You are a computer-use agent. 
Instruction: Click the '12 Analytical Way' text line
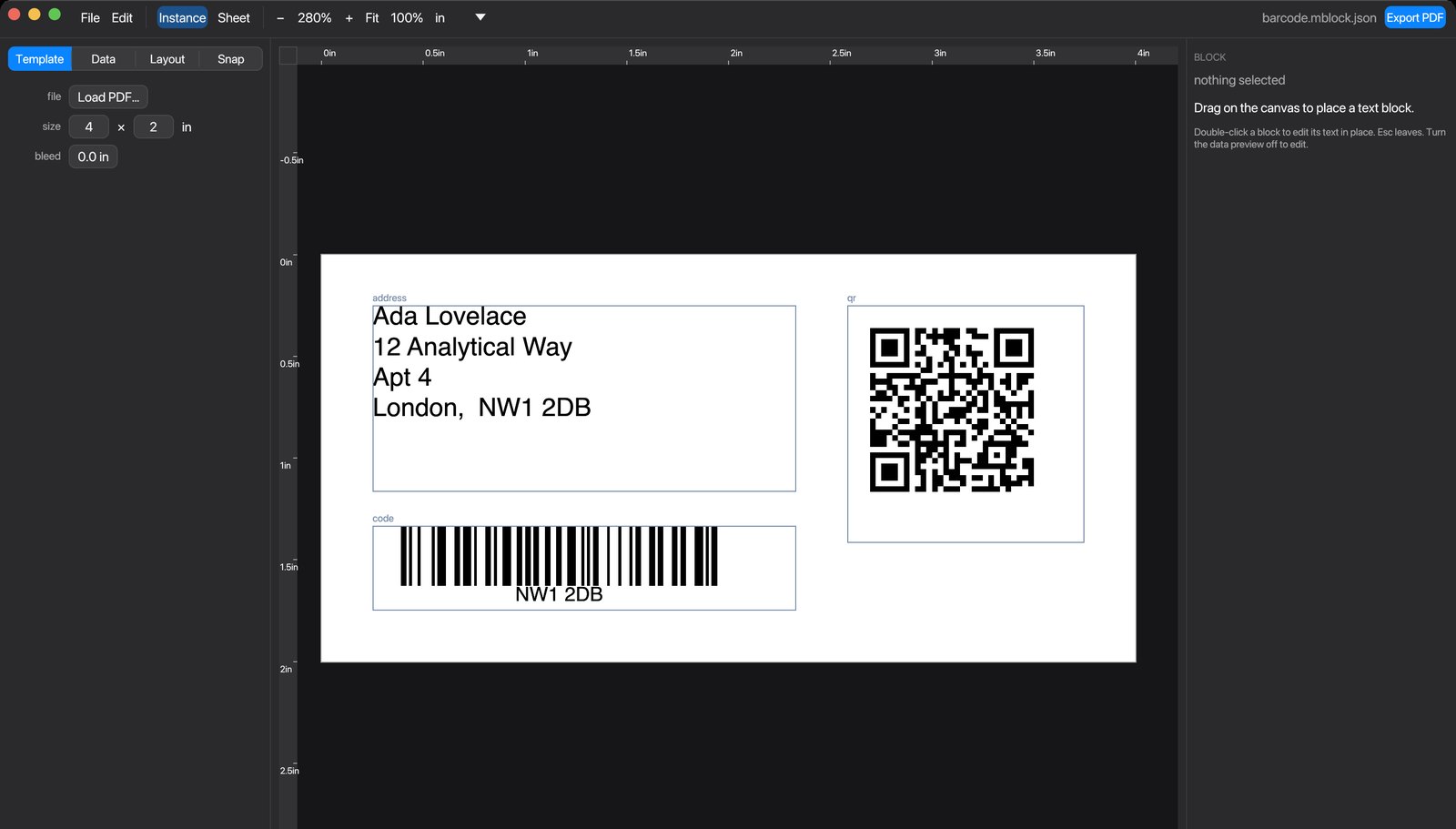[x=472, y=347]
